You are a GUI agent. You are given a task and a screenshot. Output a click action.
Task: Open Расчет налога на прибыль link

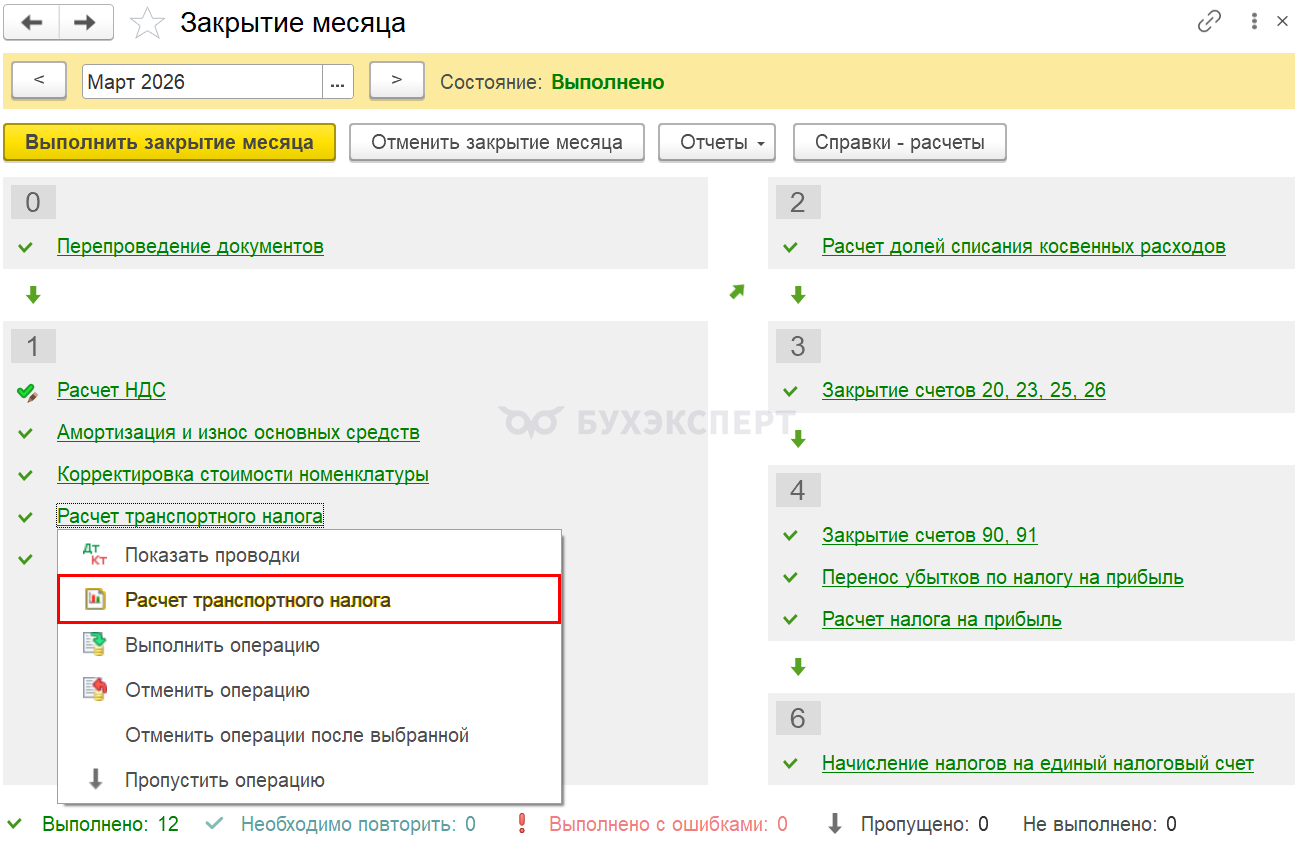(x=942, y=619)
